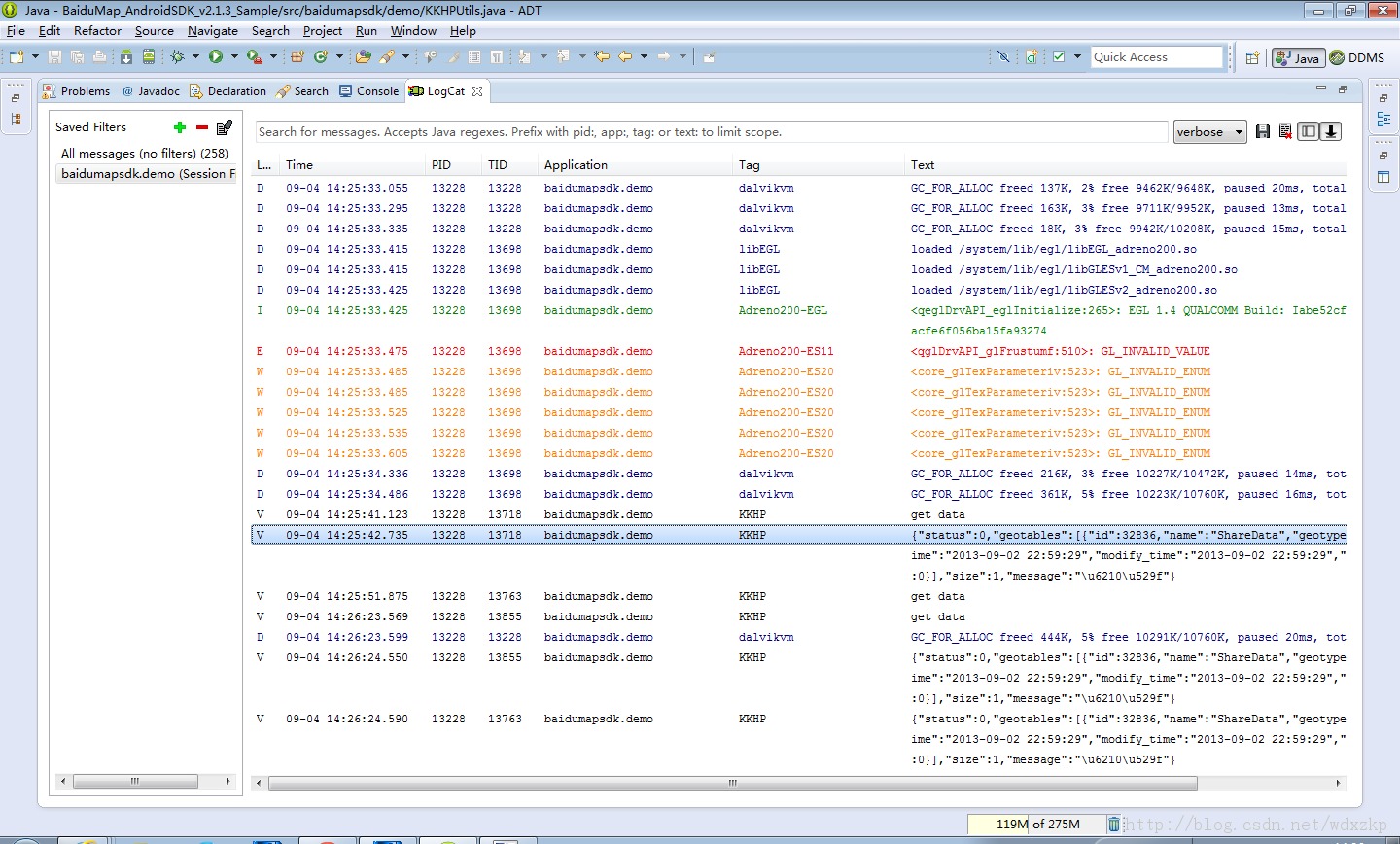Select the baidumapsdk.demo session filter
This screenshot has height=844, width=1400.
click(146, 174)
